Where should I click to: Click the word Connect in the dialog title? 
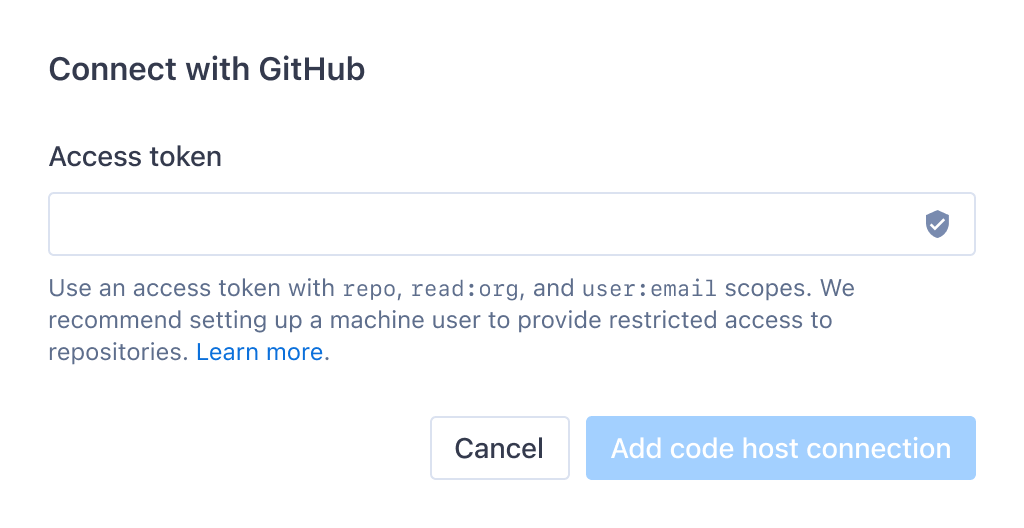113,69
